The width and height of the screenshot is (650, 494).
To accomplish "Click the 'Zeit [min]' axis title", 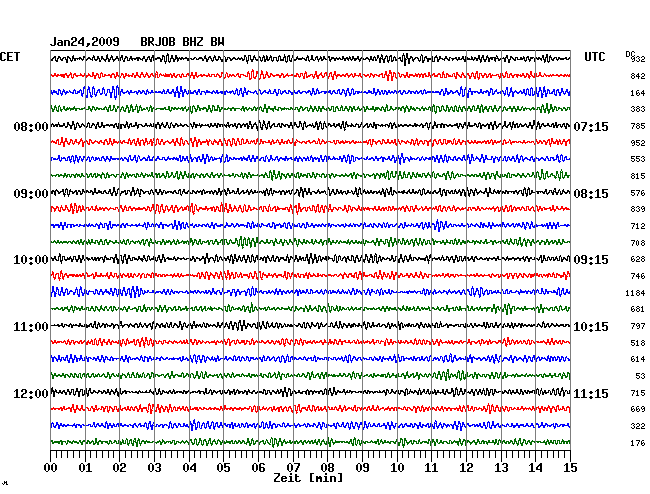I will point(308,478).
